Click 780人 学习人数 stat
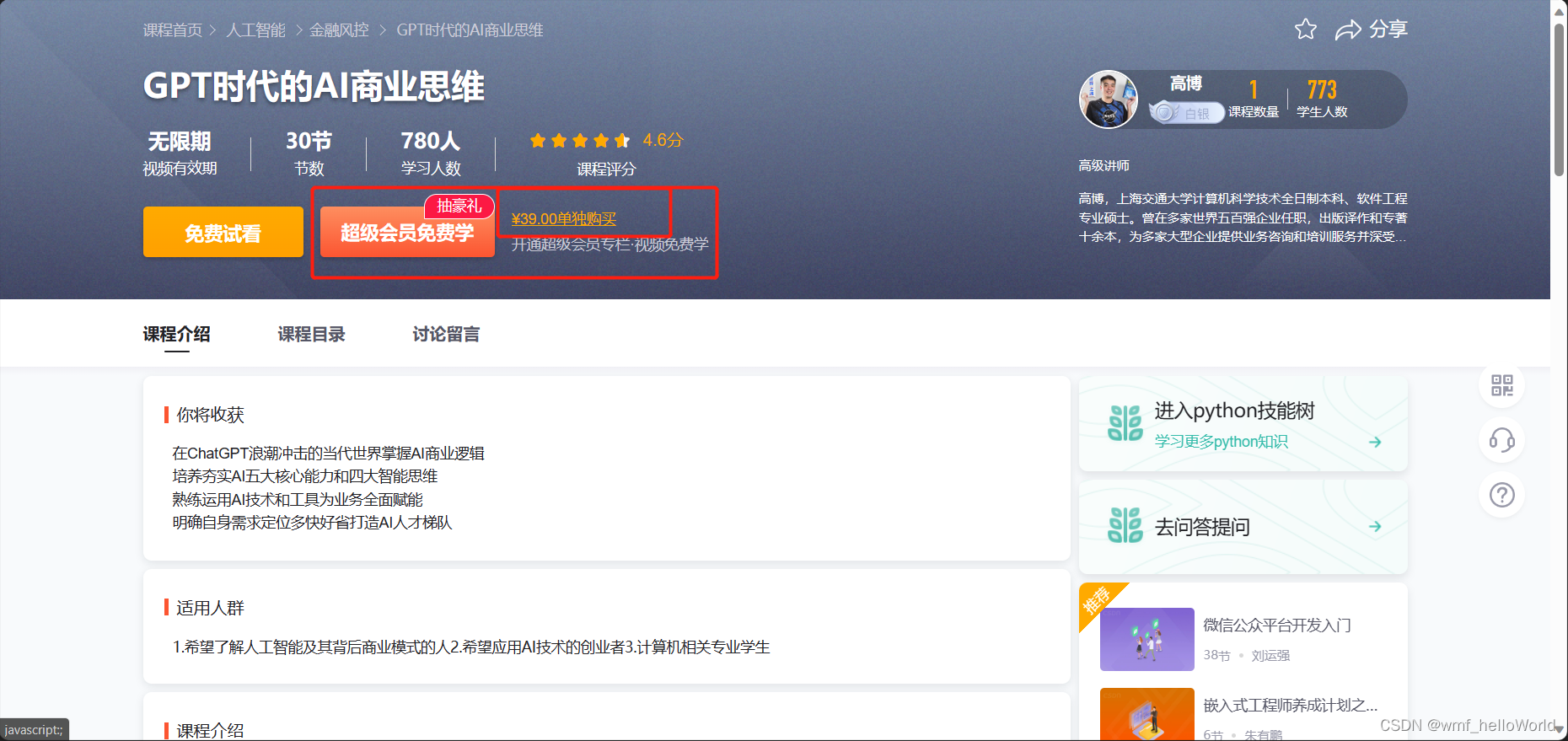Screen dimensions: 1568x741 pyautogui.click(x=431, y=153)
